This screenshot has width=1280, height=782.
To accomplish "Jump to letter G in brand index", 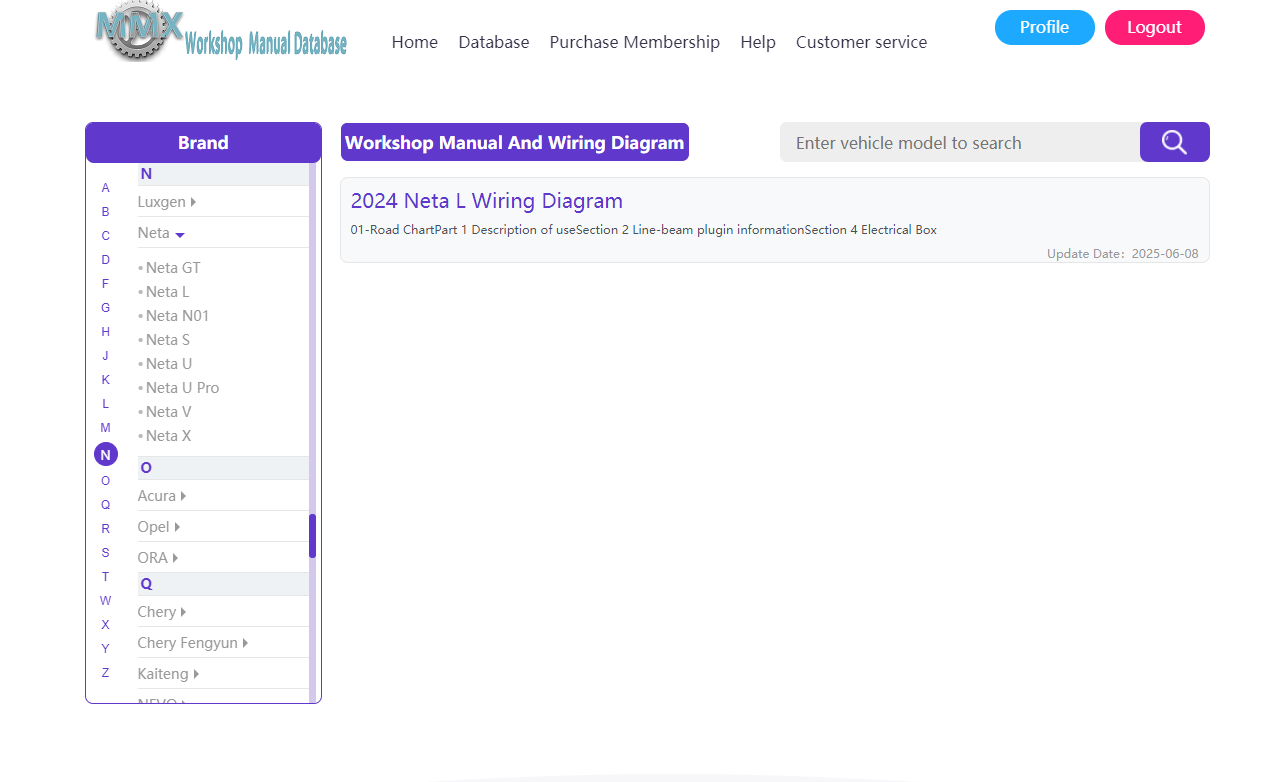I will 106,308.
